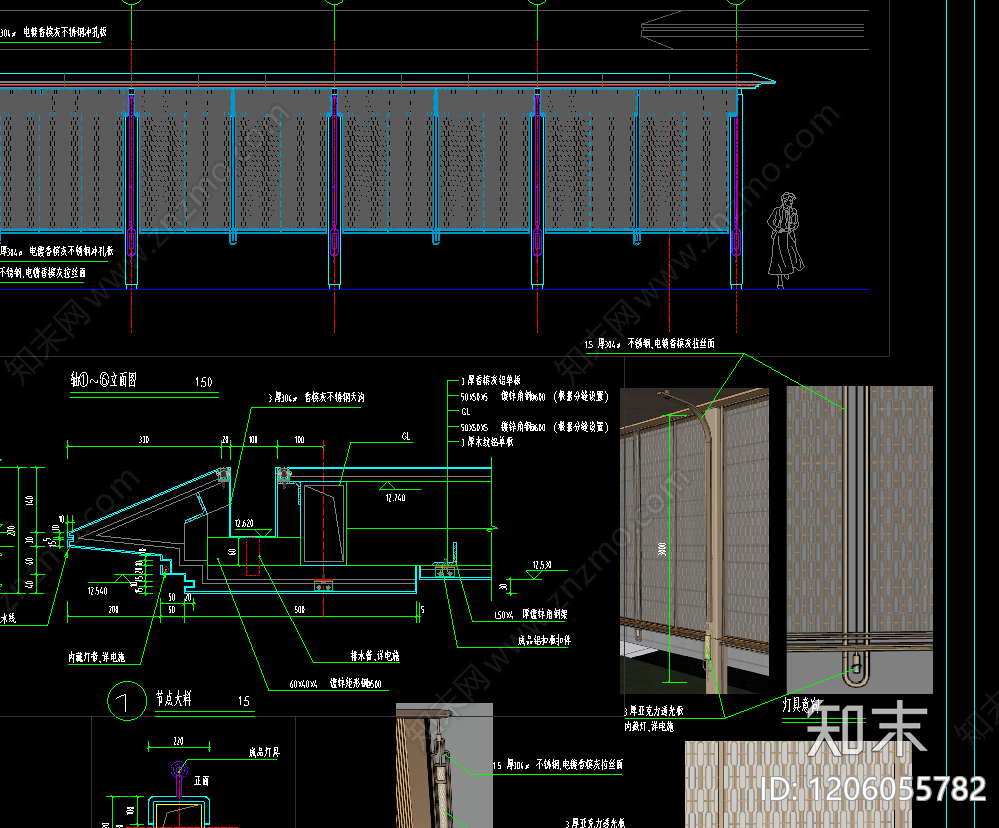Click the 1:50 scale label

[203, 382]
